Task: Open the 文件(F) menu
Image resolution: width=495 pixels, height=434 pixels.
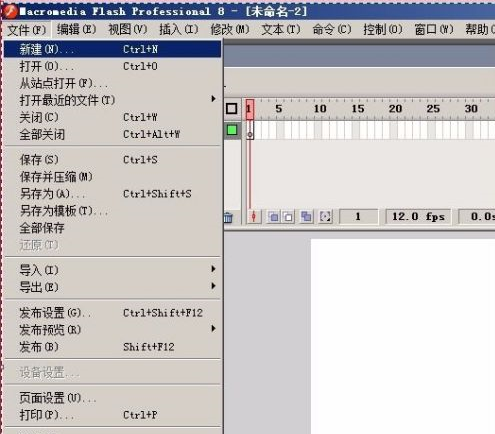Action: (27, 30)
